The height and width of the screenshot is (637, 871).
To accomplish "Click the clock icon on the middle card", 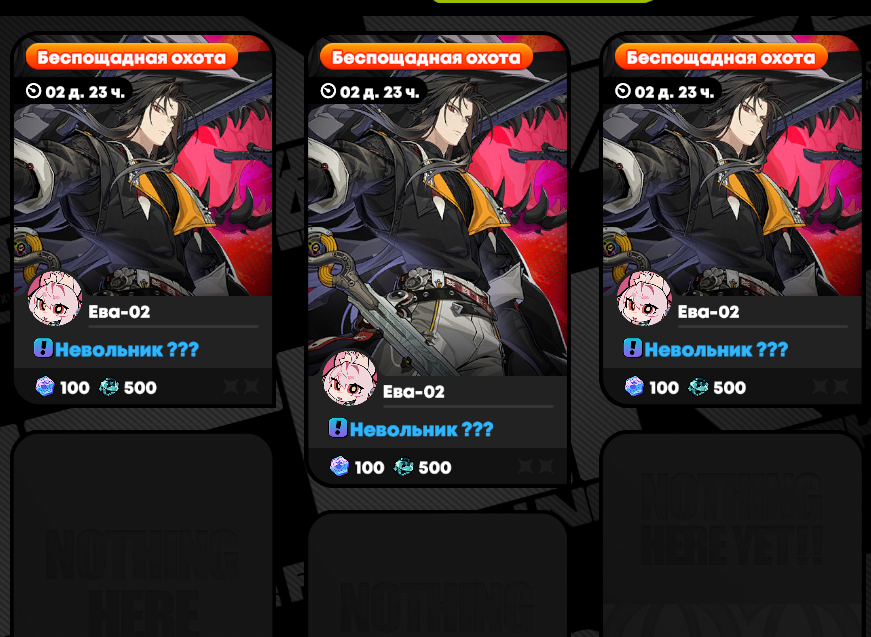I will pos(328,91).
